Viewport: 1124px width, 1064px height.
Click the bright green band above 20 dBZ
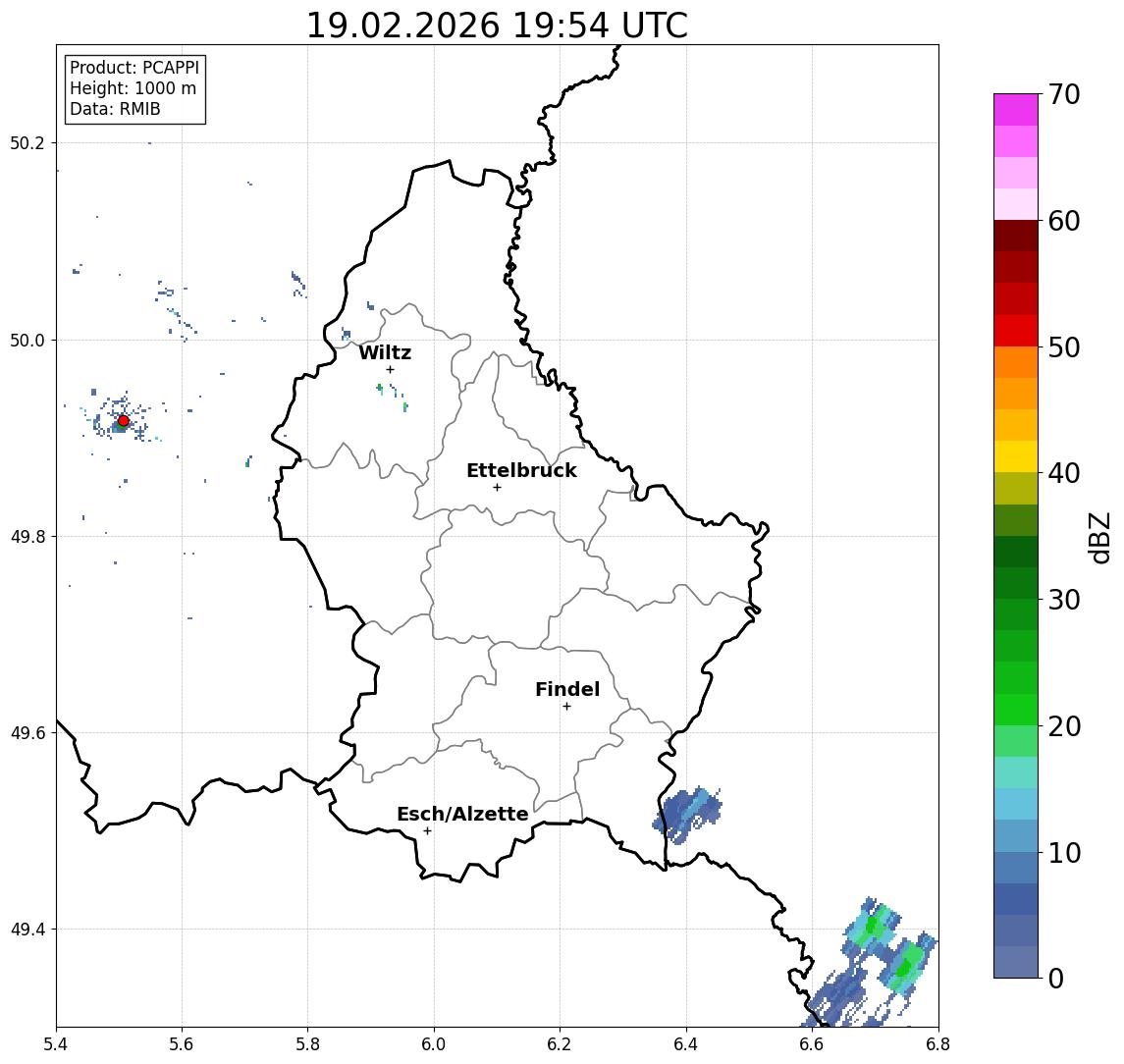point(1016,709)
